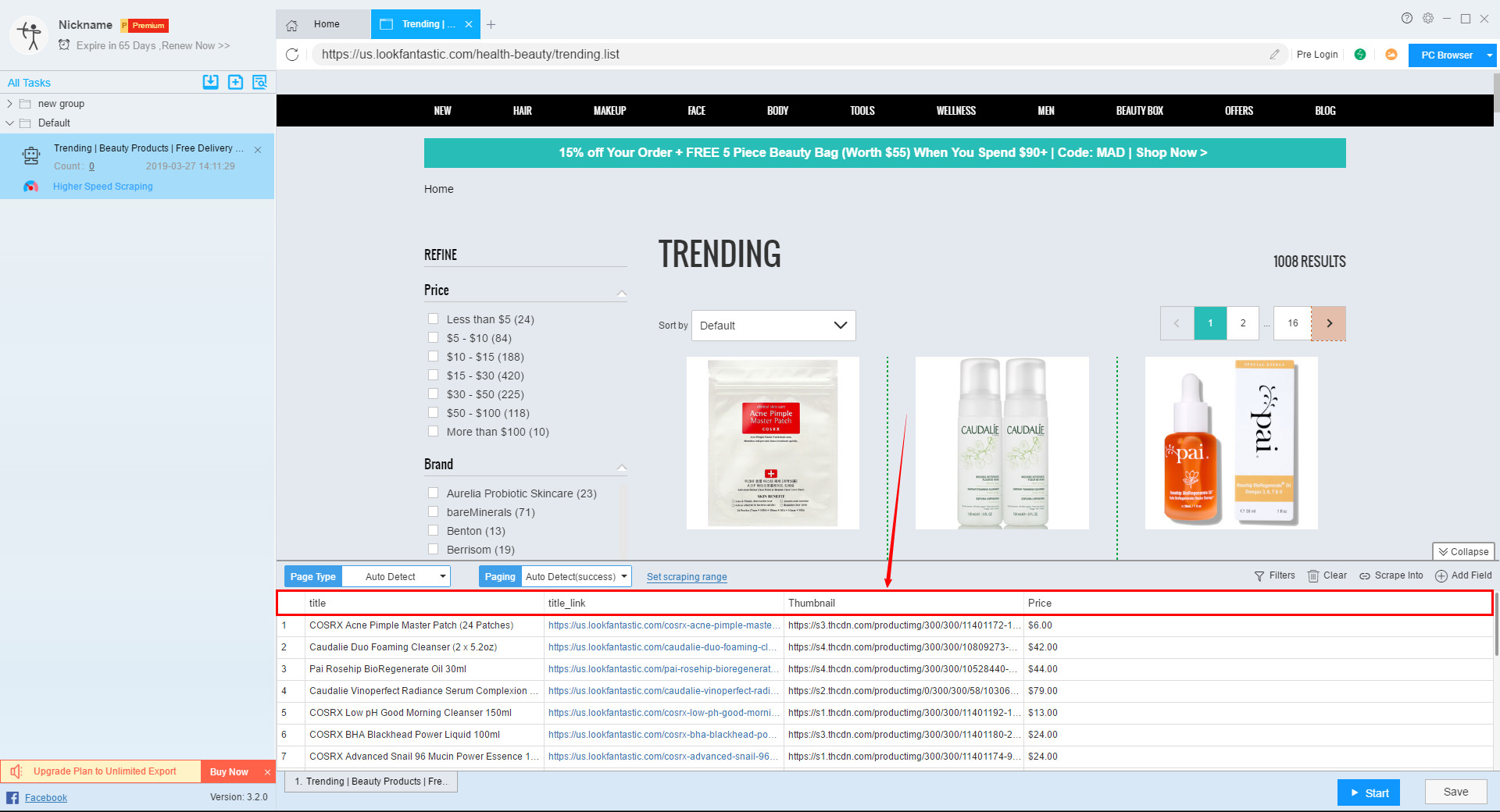Click the Facebook logo icon
This screenshot has width=1500, height=812.
(12, 798)
